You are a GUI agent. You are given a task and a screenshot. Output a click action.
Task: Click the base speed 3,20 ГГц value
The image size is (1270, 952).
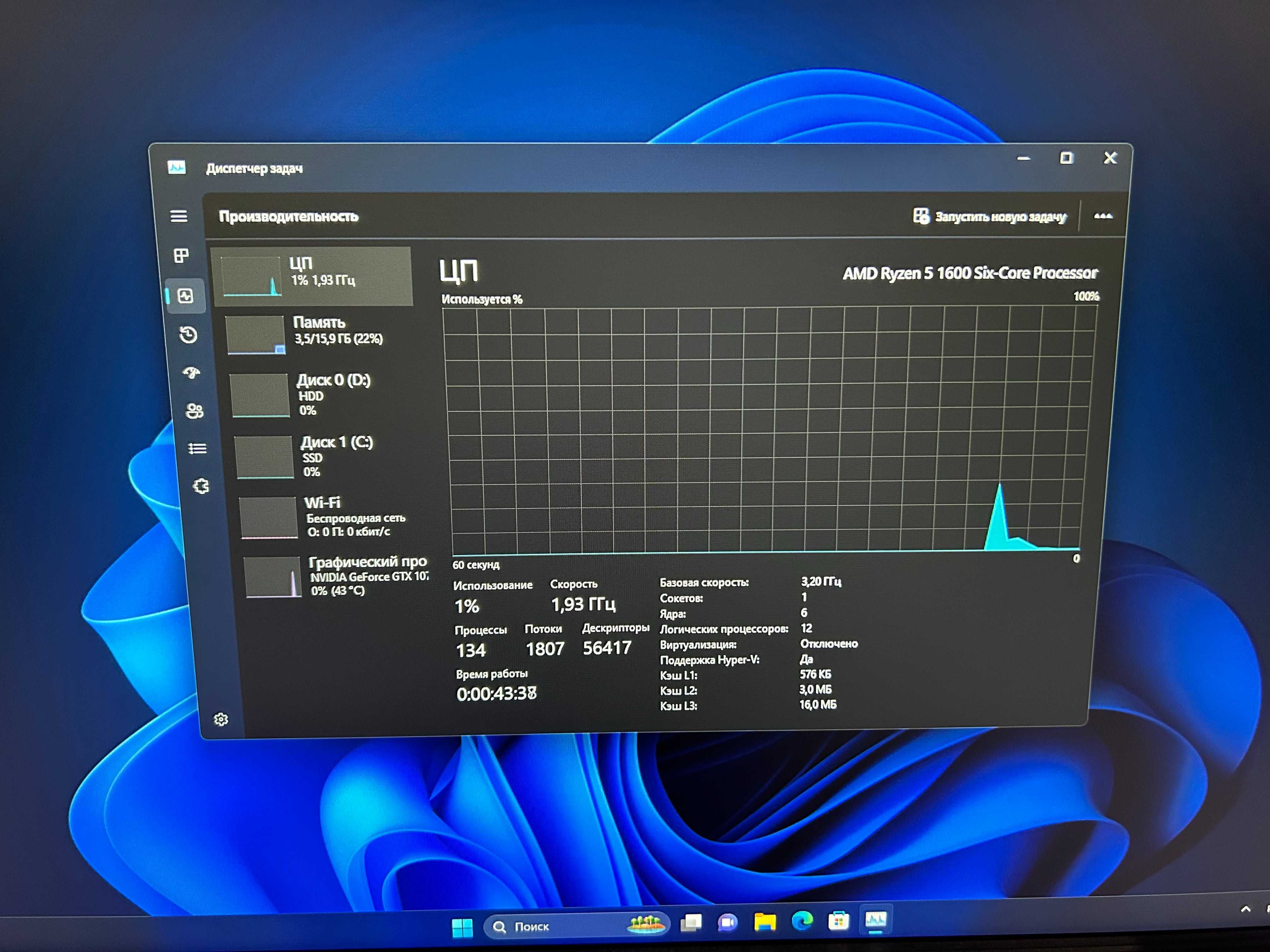[821, 581]
